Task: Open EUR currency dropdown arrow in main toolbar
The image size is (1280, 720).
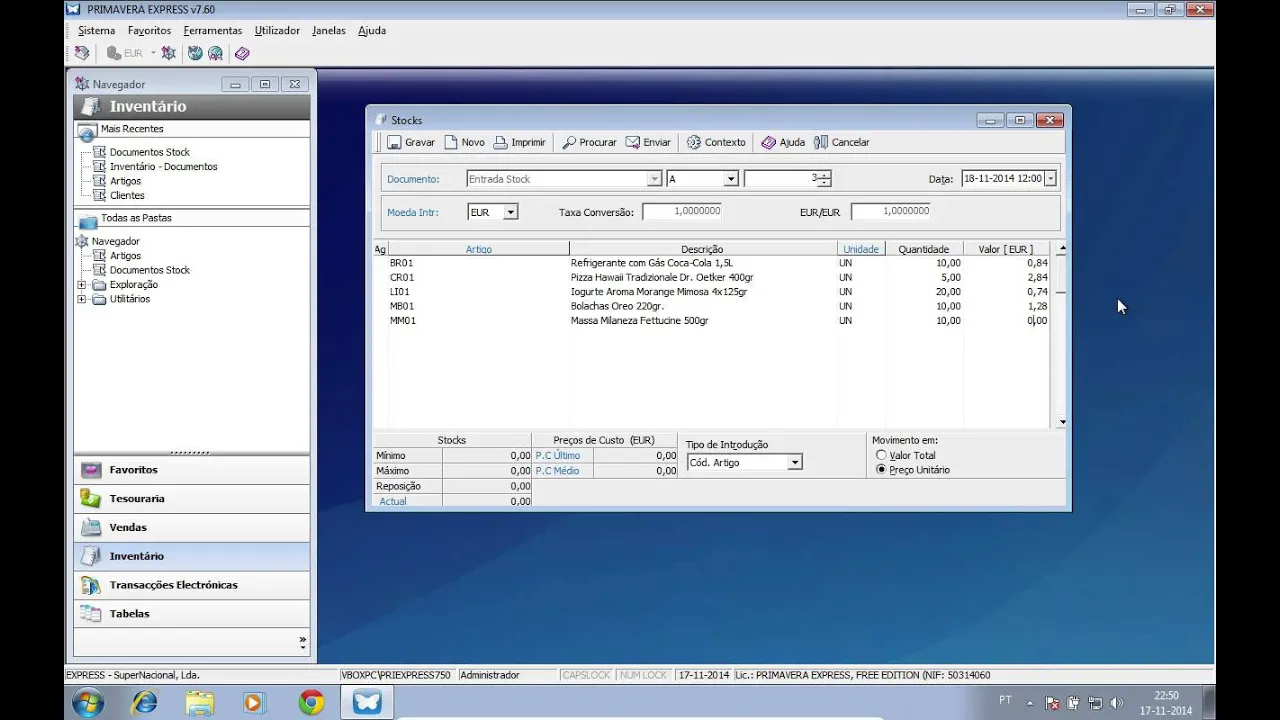Action: point(153,53)
